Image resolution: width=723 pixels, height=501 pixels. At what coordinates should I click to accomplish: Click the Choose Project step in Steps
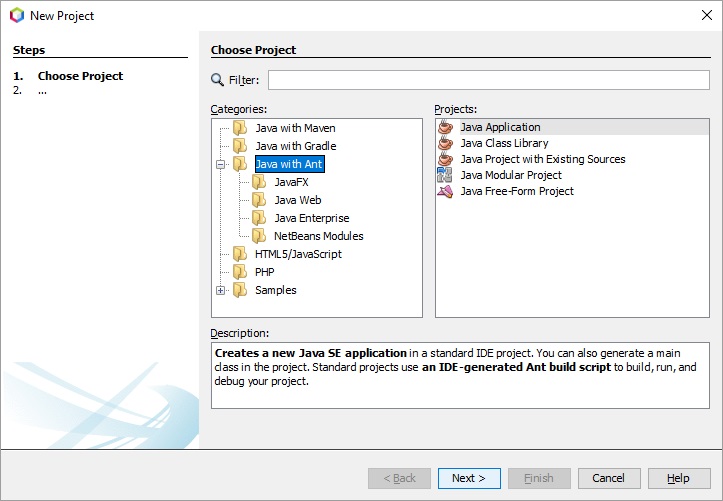coord(80,76)
